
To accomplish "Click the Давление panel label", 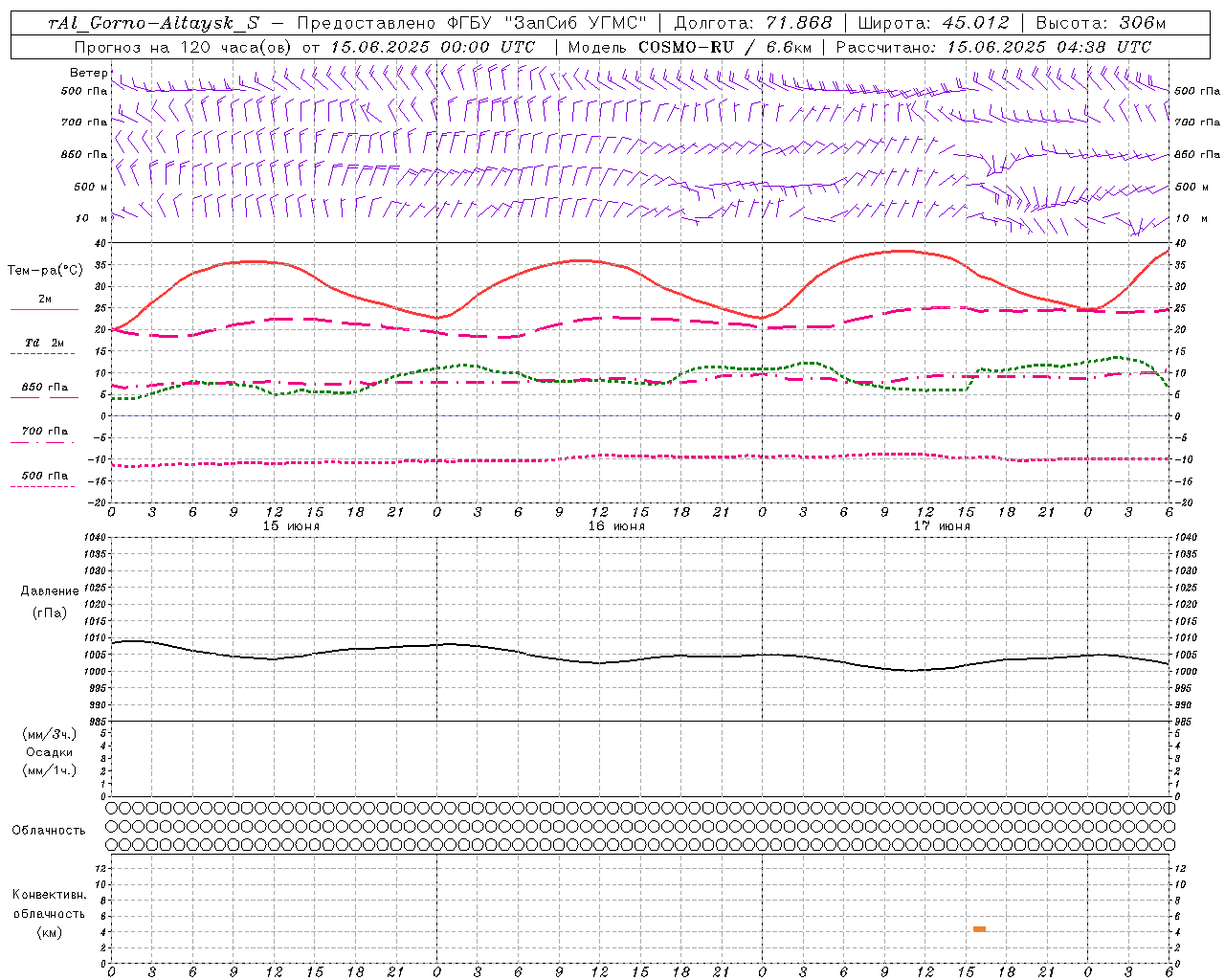I will (x=50, y=591).
